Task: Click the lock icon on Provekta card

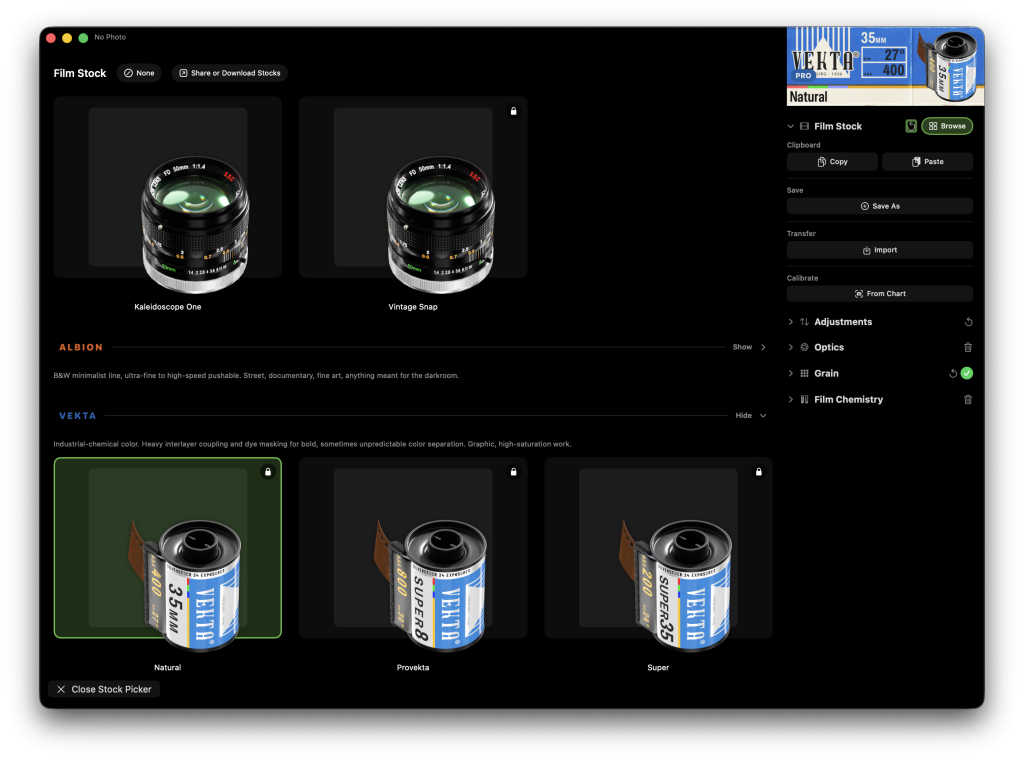Action: tap(513, 472)
